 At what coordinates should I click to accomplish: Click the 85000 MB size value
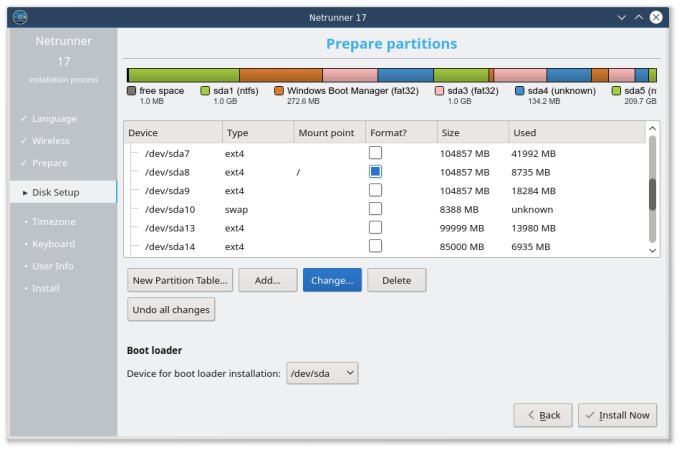click(x=461, y=247)
